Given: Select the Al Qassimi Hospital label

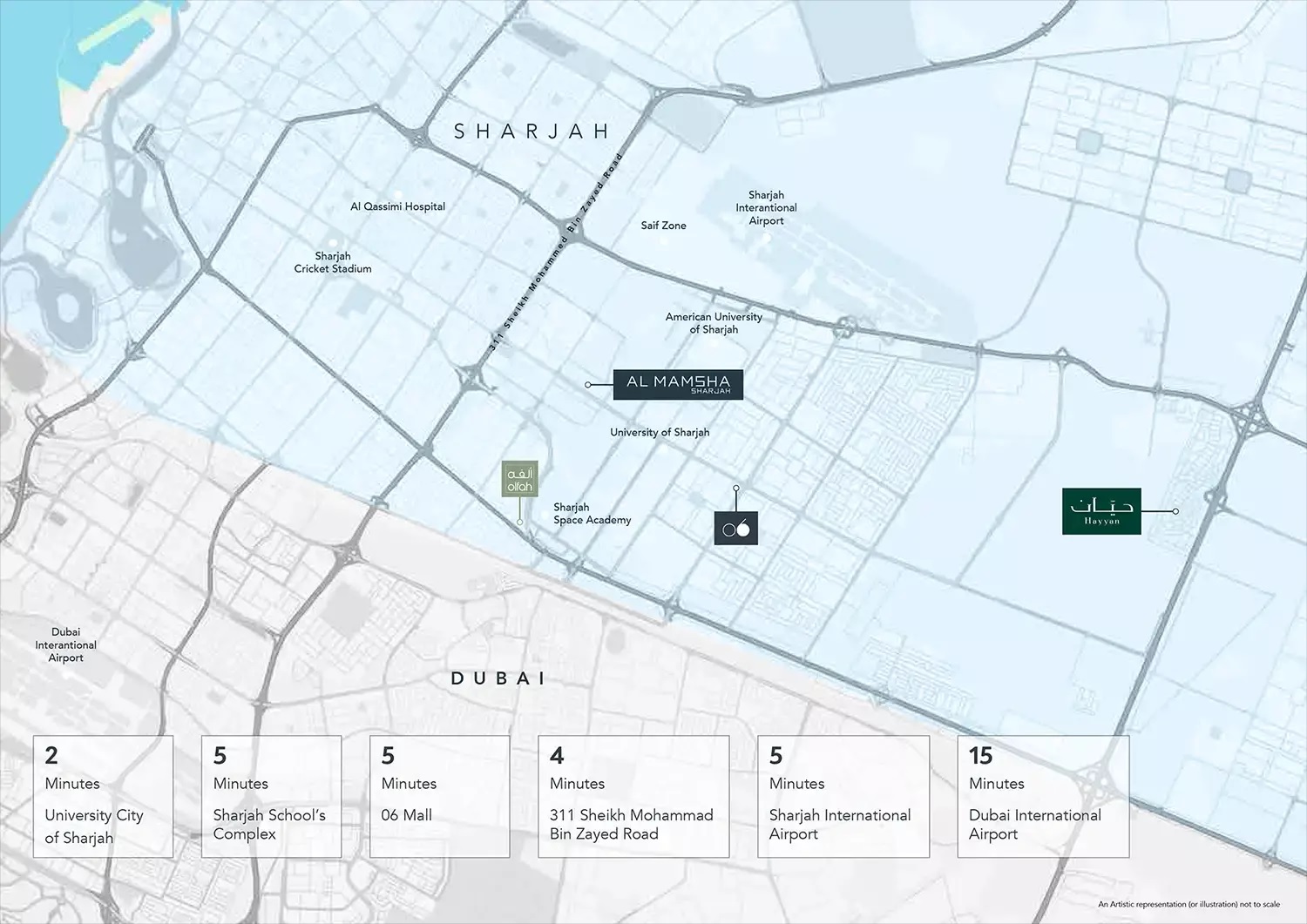Looking at the screenshot, I should point(396,206).
